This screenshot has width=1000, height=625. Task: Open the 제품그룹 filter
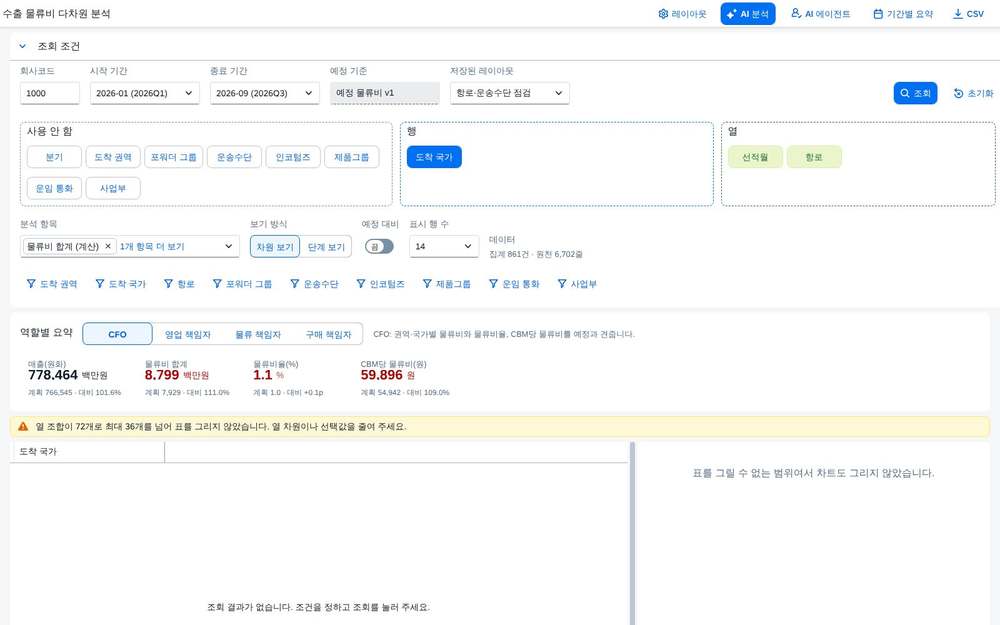click(446, 284)
